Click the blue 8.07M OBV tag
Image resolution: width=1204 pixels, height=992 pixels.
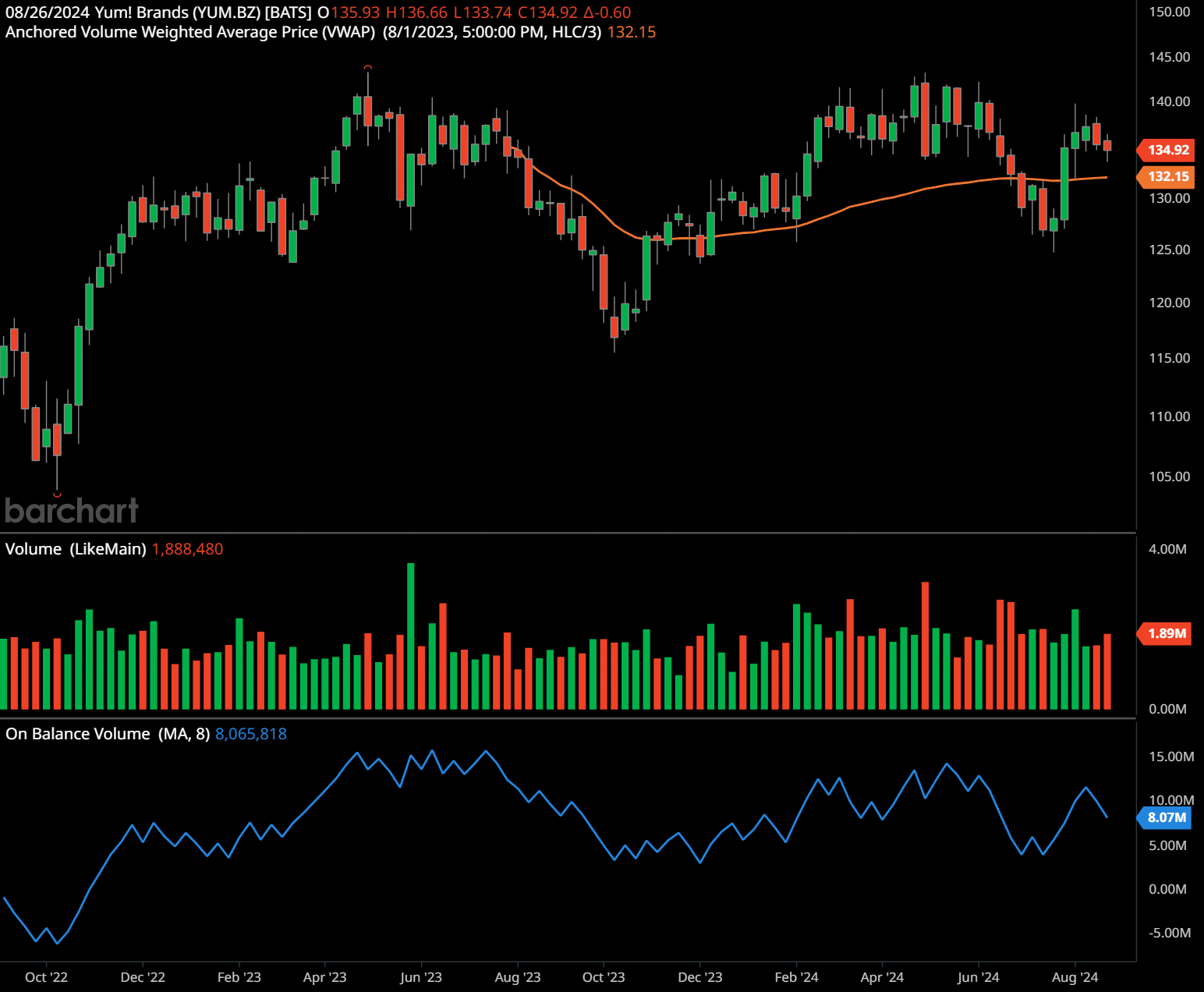tap(1166, 817)
